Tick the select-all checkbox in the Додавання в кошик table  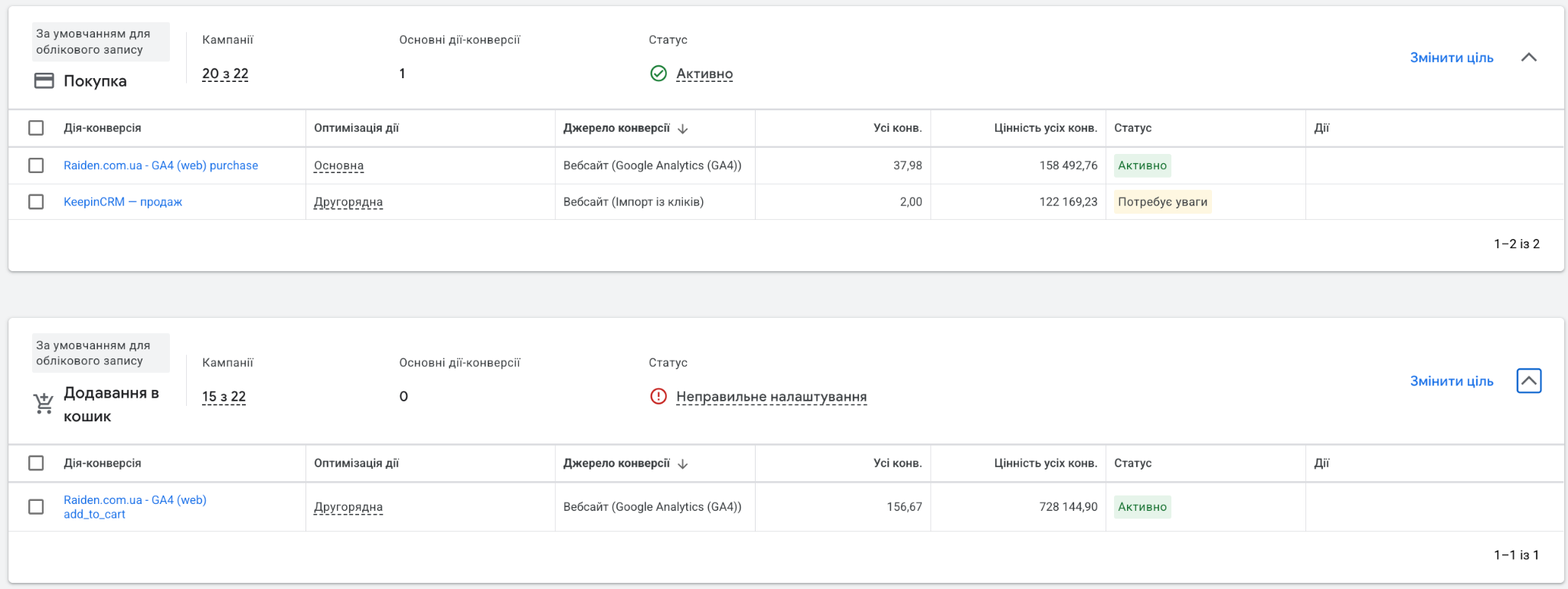point(36,463)
